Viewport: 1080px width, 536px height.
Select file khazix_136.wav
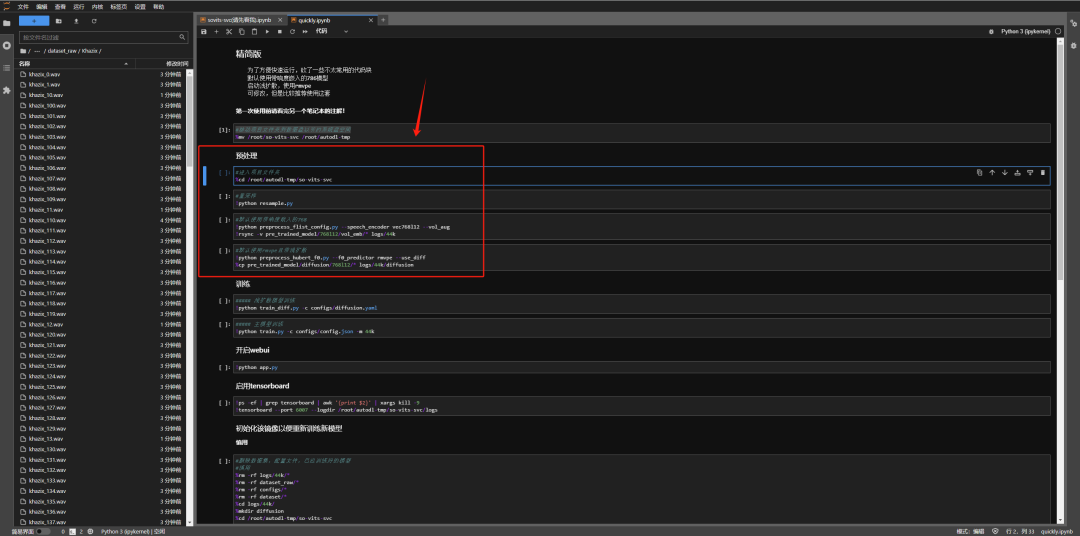(101, 511)
